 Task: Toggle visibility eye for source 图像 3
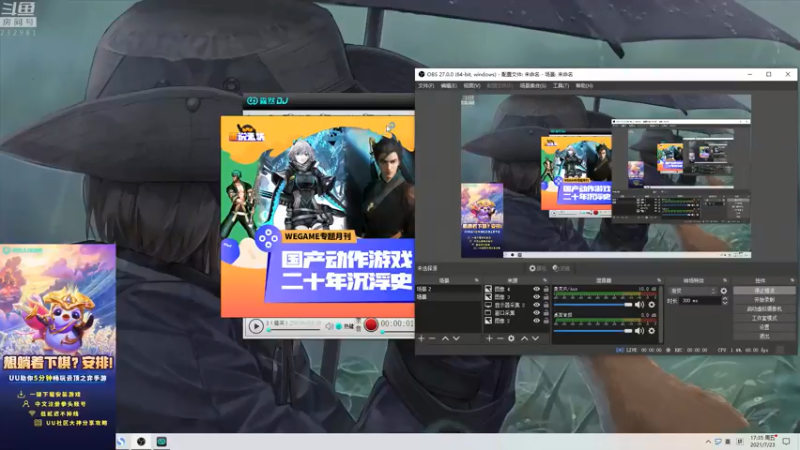(x=536, y=297)
